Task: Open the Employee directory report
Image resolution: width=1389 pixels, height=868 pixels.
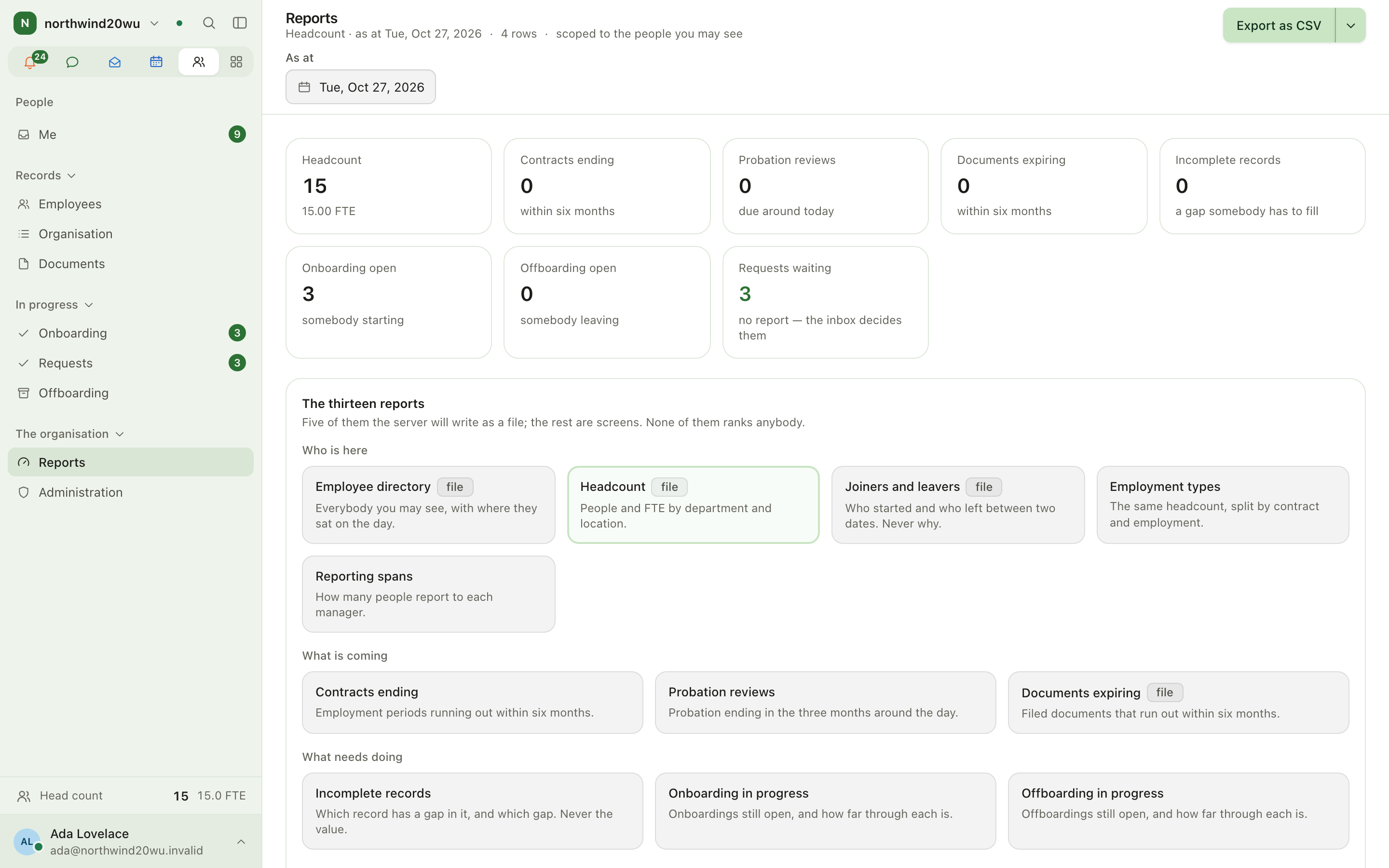Action: (x=429, y=504)
